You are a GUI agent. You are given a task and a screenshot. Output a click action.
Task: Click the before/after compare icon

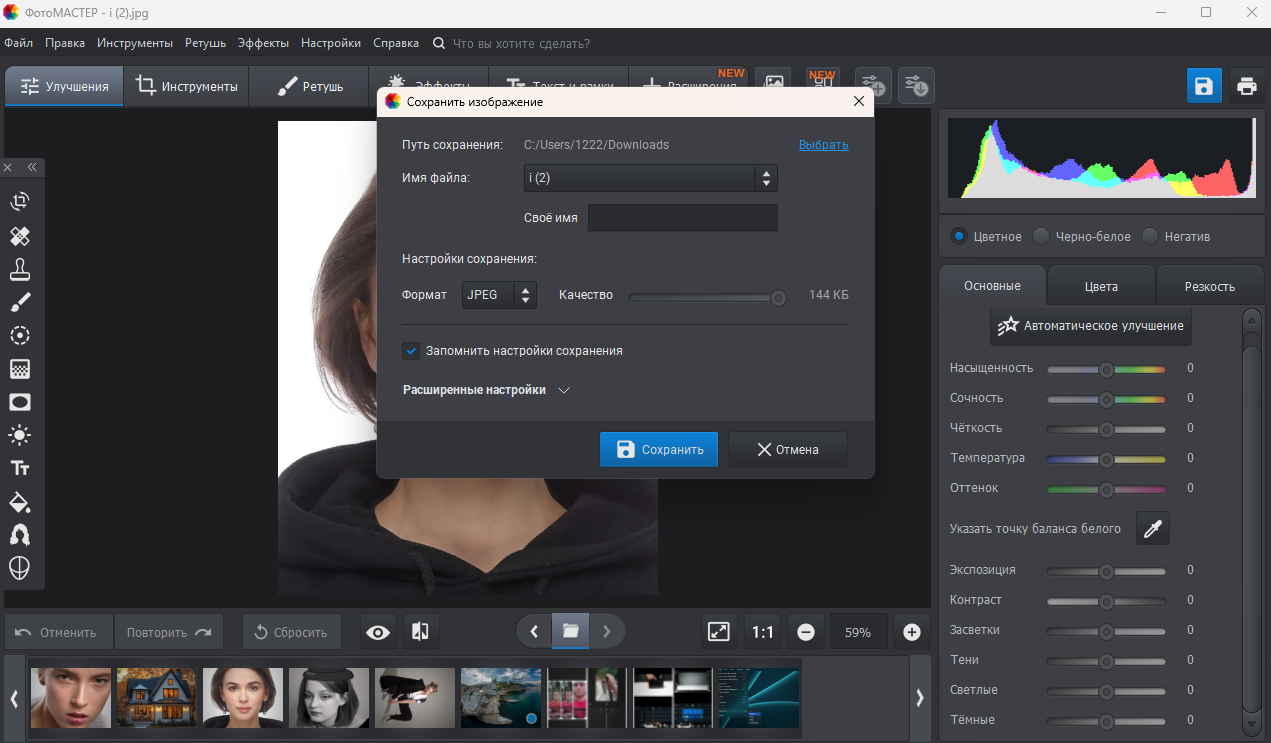click(421, 632)
